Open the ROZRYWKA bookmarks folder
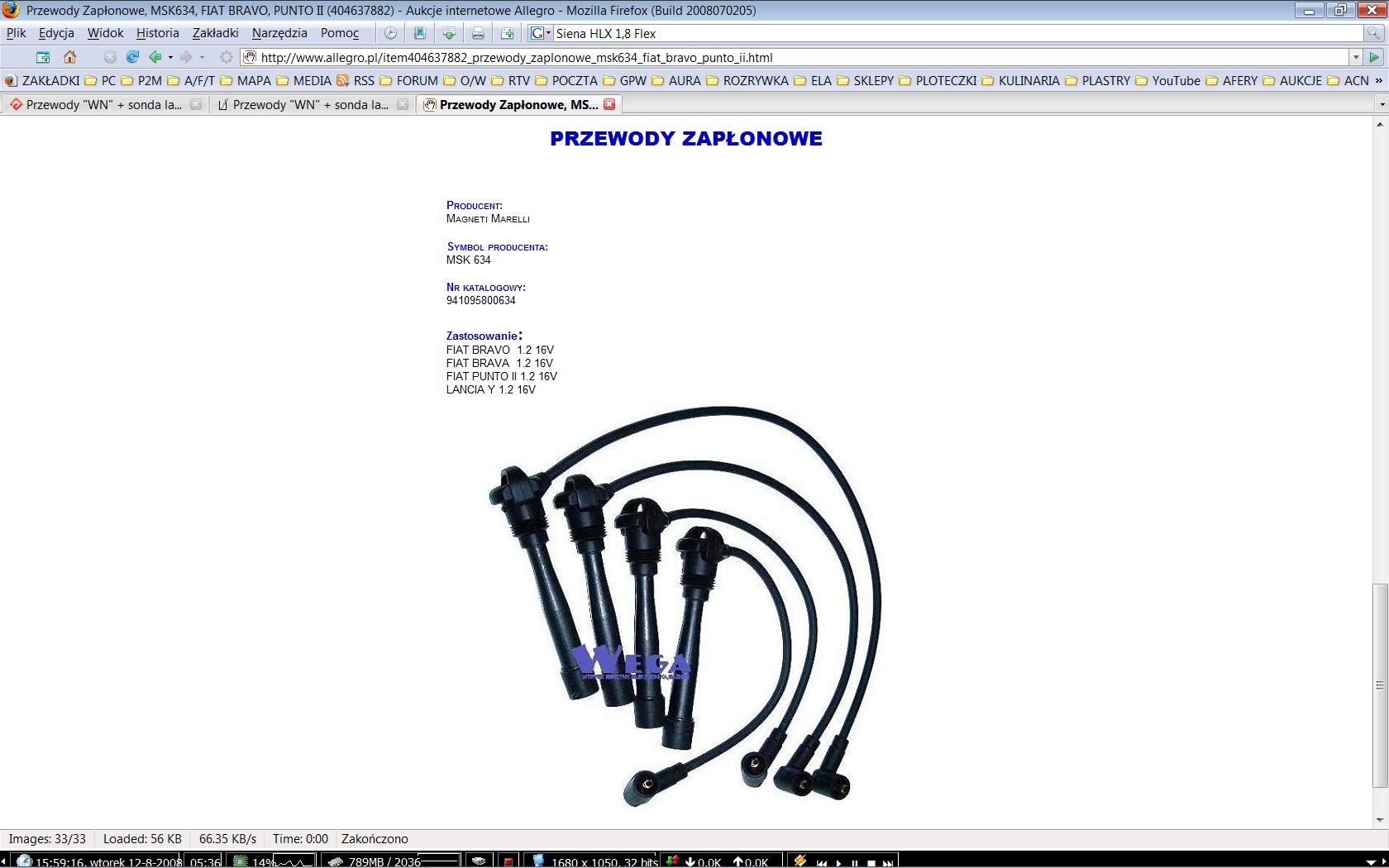This screenshot has width=1389, height=868. (x=747, y=80)
